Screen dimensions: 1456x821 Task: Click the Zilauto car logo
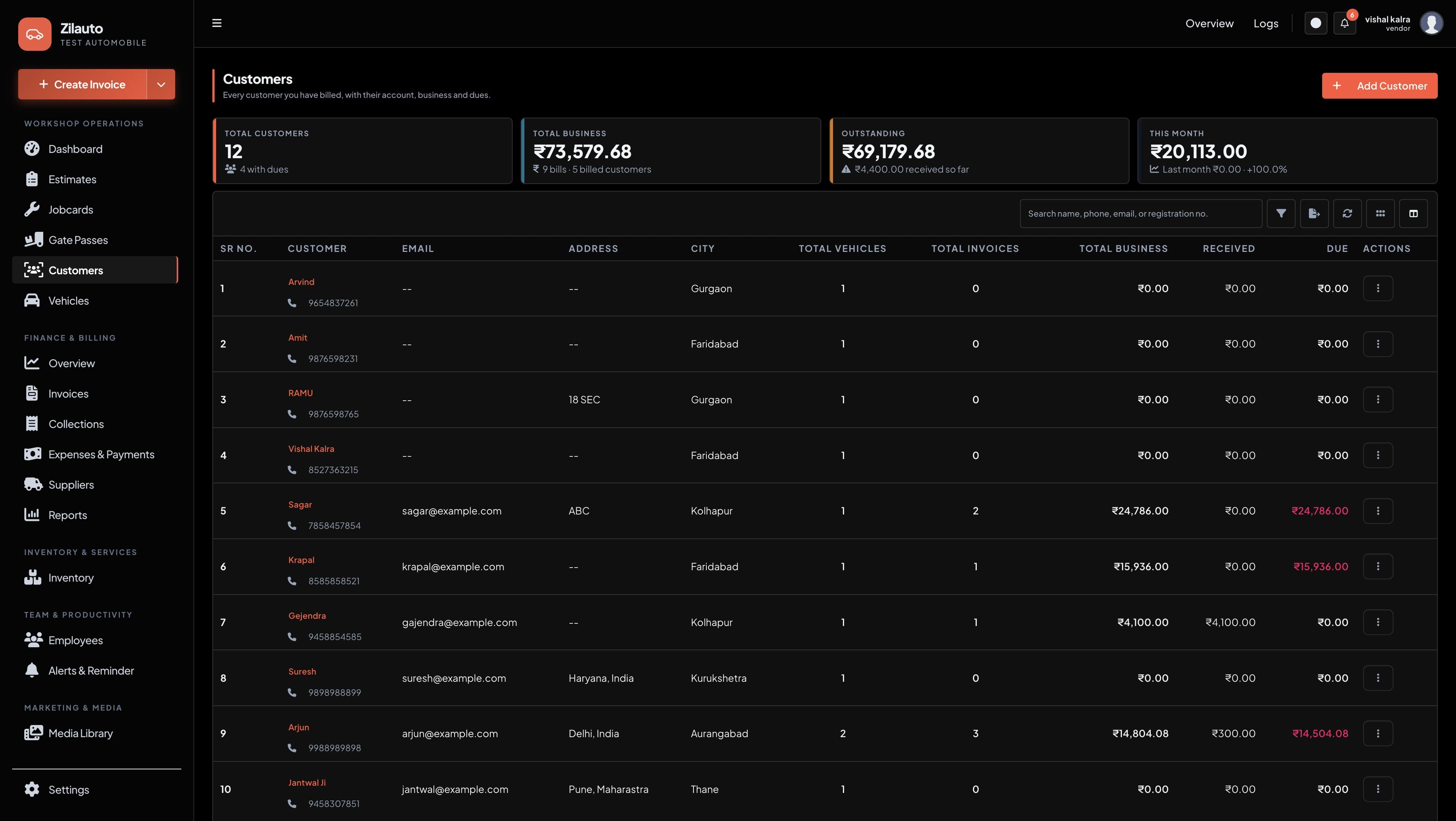click(x=35, y=34)
